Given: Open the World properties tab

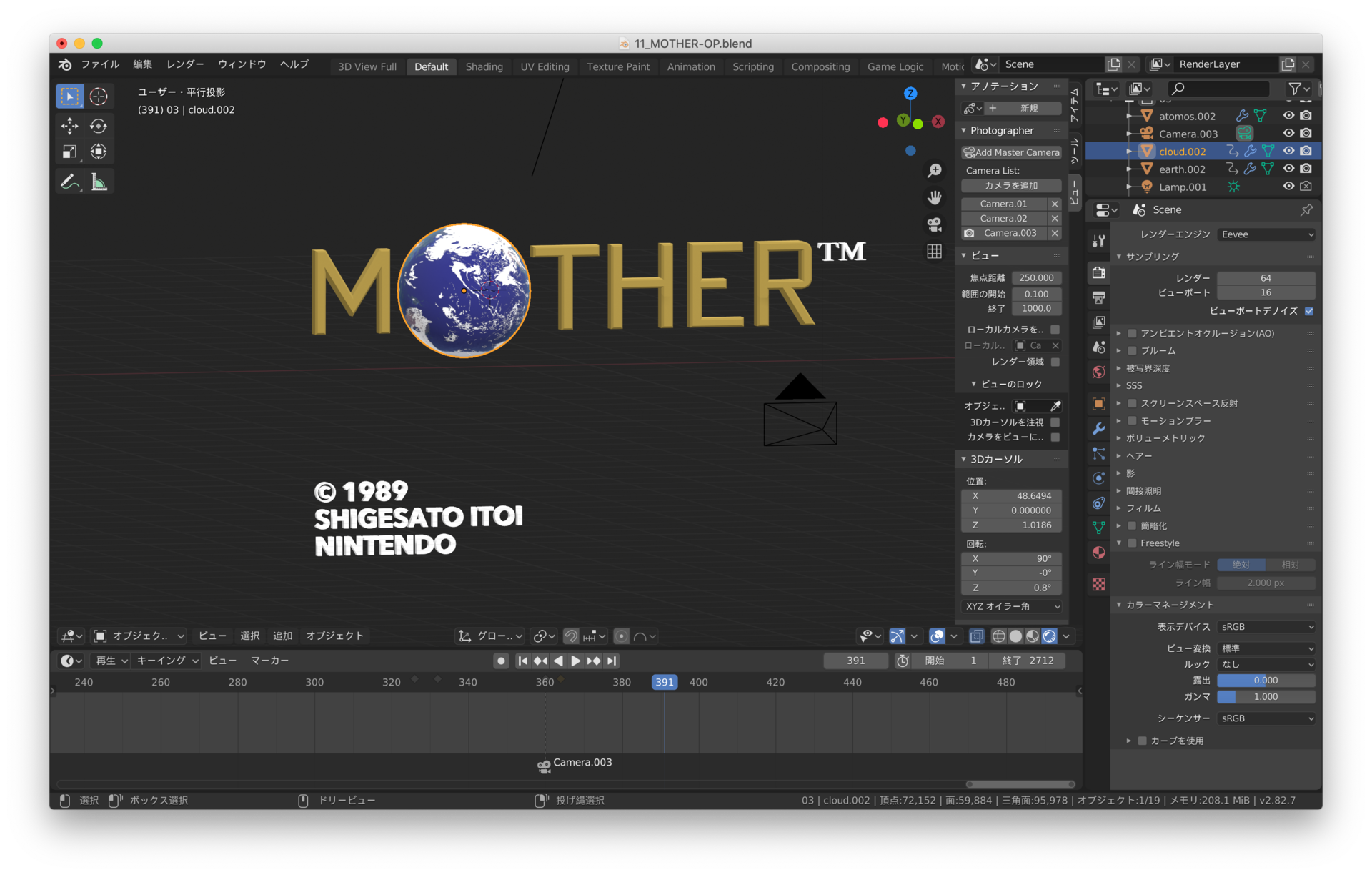Looking at the screenshot, I should (1098, 372).
